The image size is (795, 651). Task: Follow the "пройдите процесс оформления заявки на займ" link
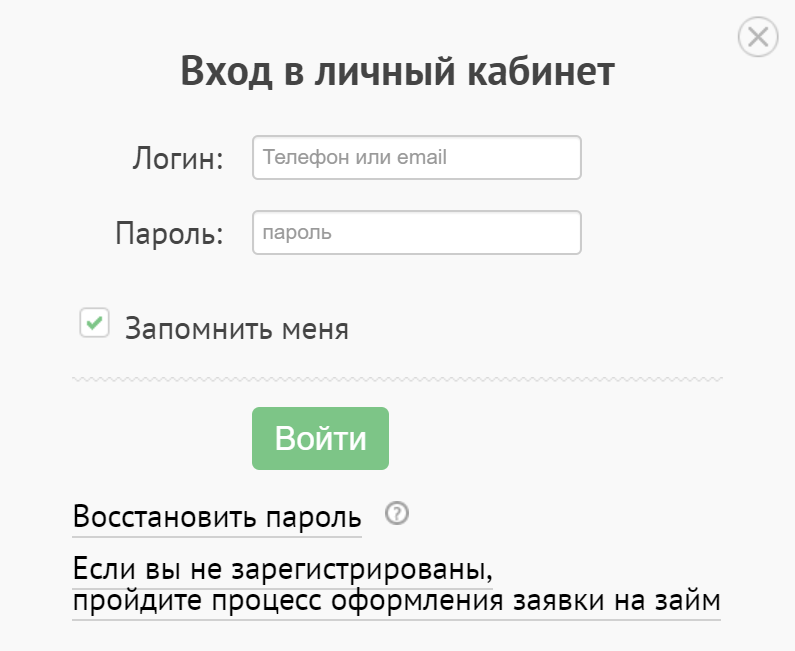[x=396, y=602]
